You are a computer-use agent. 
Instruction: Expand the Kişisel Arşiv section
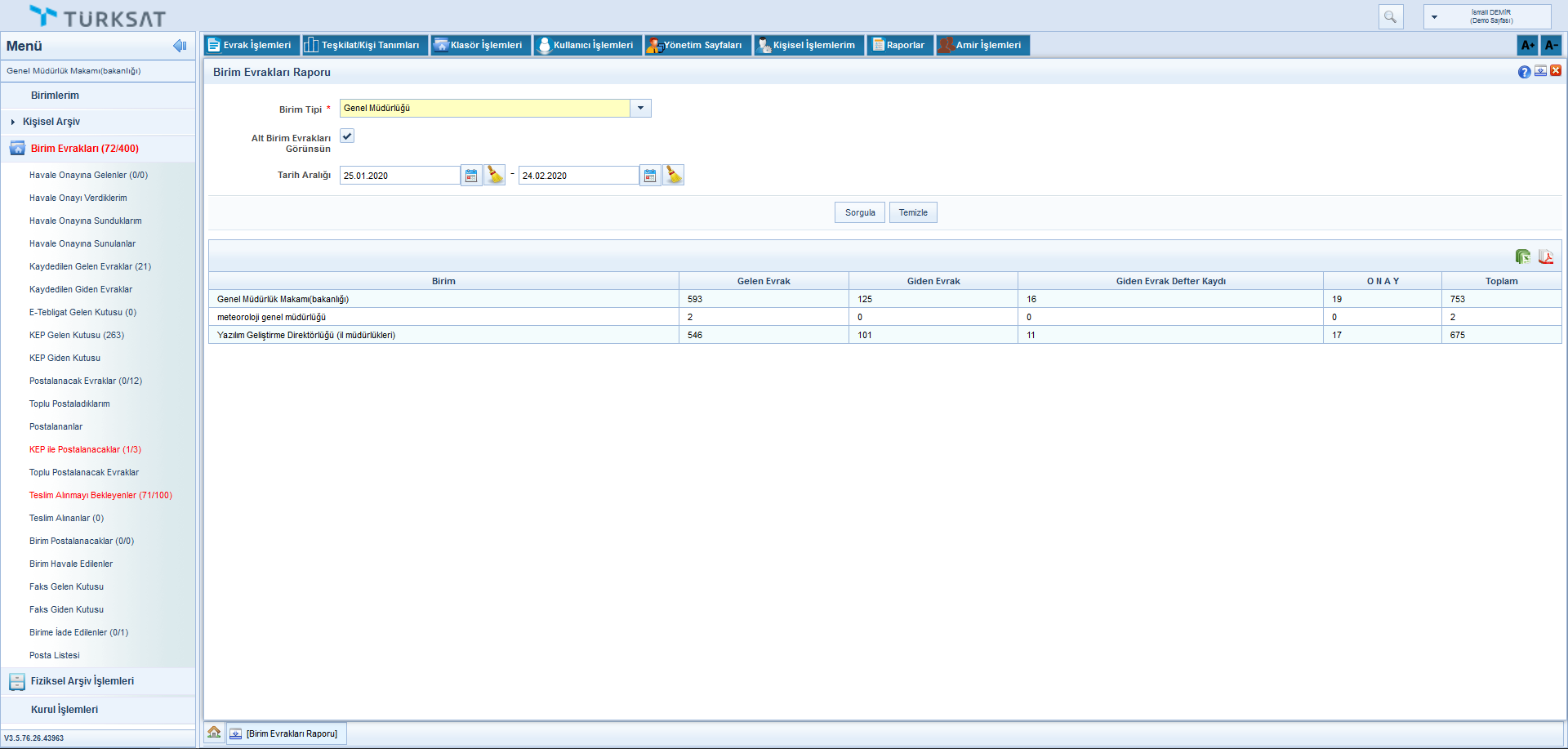(x=51, y=122)
